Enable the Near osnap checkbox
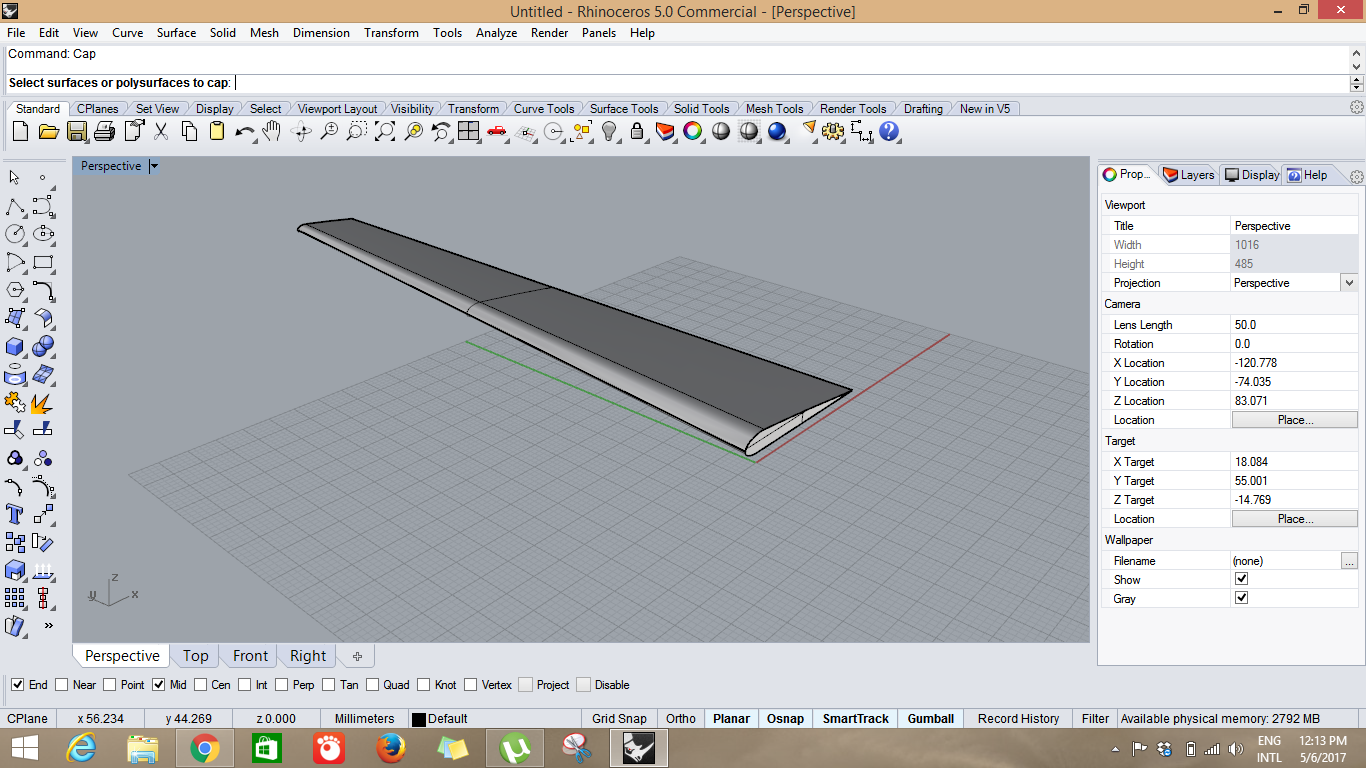The image size is (1366, 768). pyautogui.click(x=62, y=685)
